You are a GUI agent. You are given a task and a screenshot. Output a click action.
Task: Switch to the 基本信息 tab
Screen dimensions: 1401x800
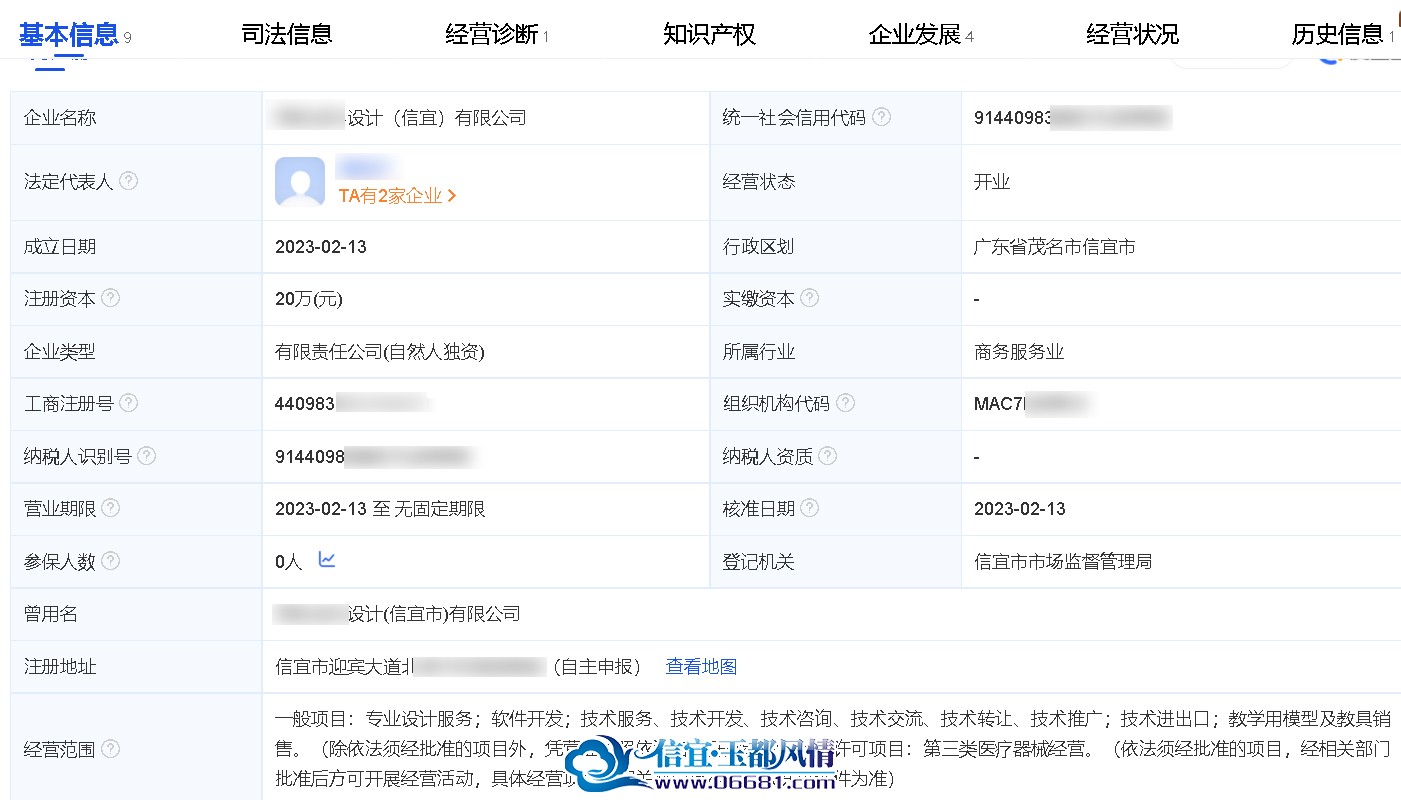pos(68,35)
